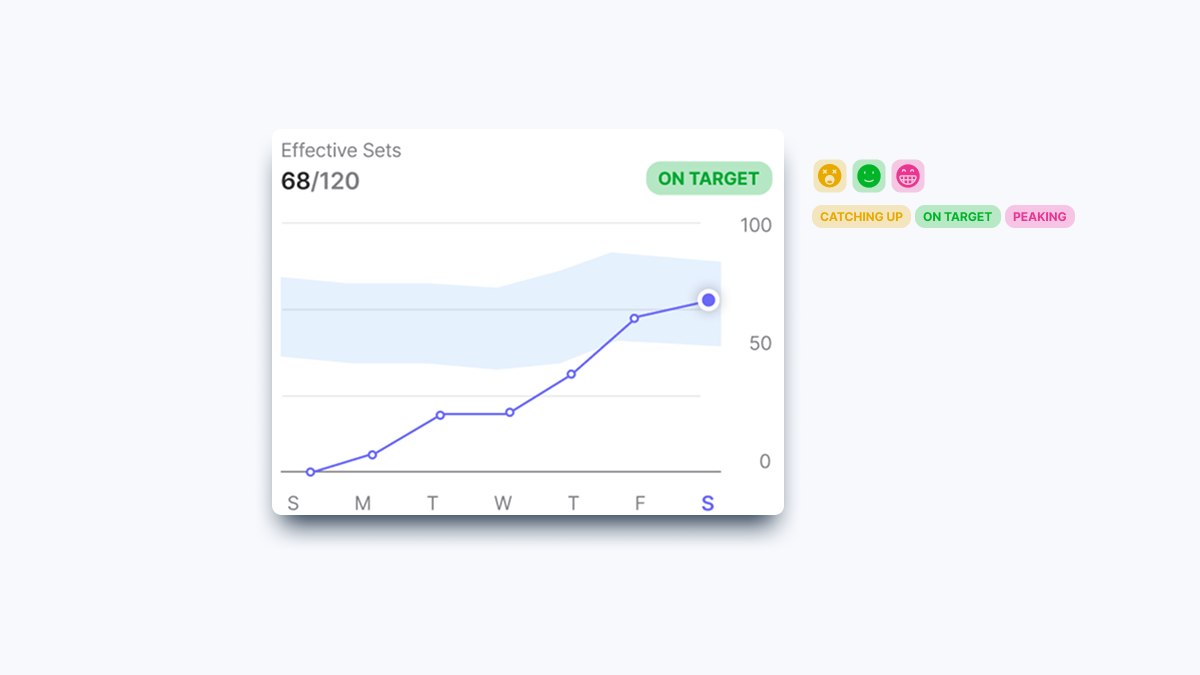The width and height of the screenshot is (1200, 675).
Task: Pick the pink grinning face icon
Action: [x=908, y=176]
